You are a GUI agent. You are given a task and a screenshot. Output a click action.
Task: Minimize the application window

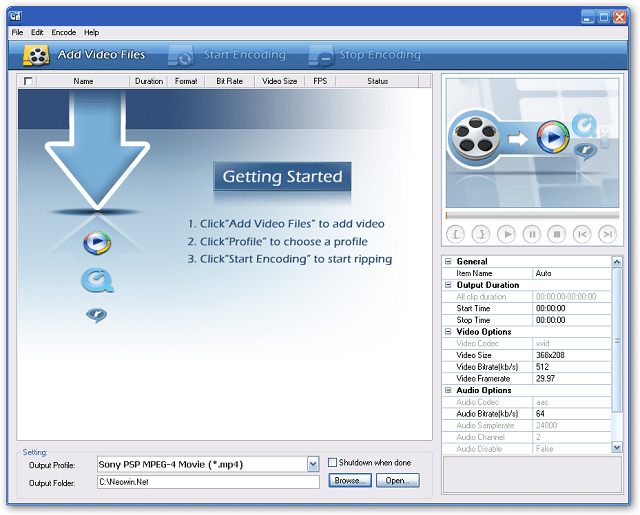[588, 17]
